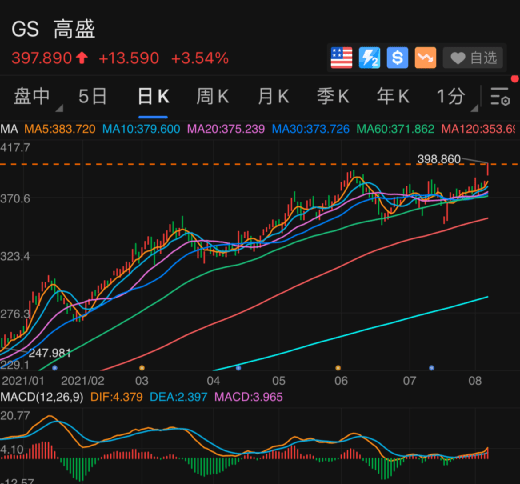Click the DEA:2.397 value
Viewport: 520px width, 484px height.
click(178, 397)
